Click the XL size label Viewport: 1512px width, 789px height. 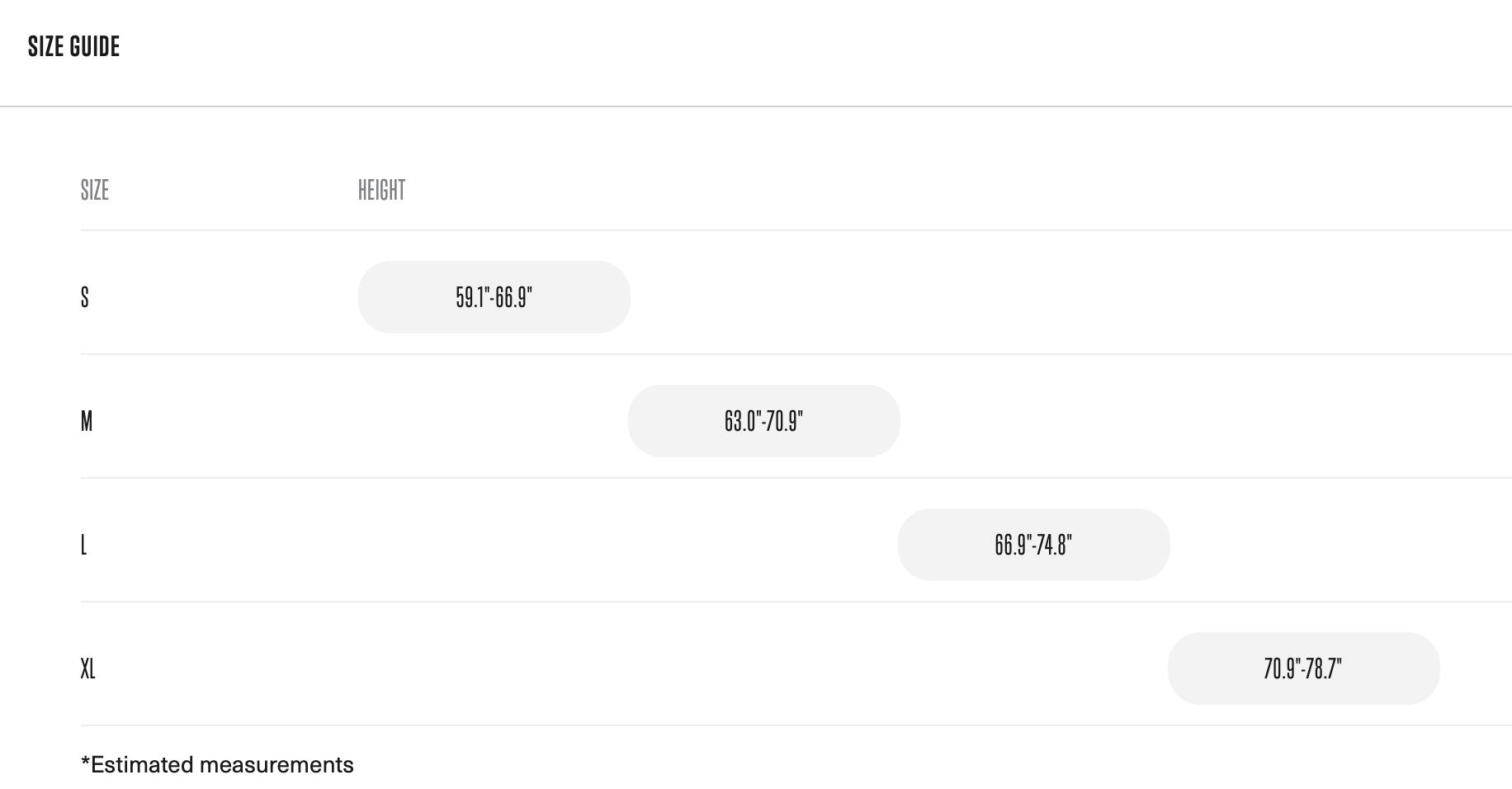coord(88,669)
